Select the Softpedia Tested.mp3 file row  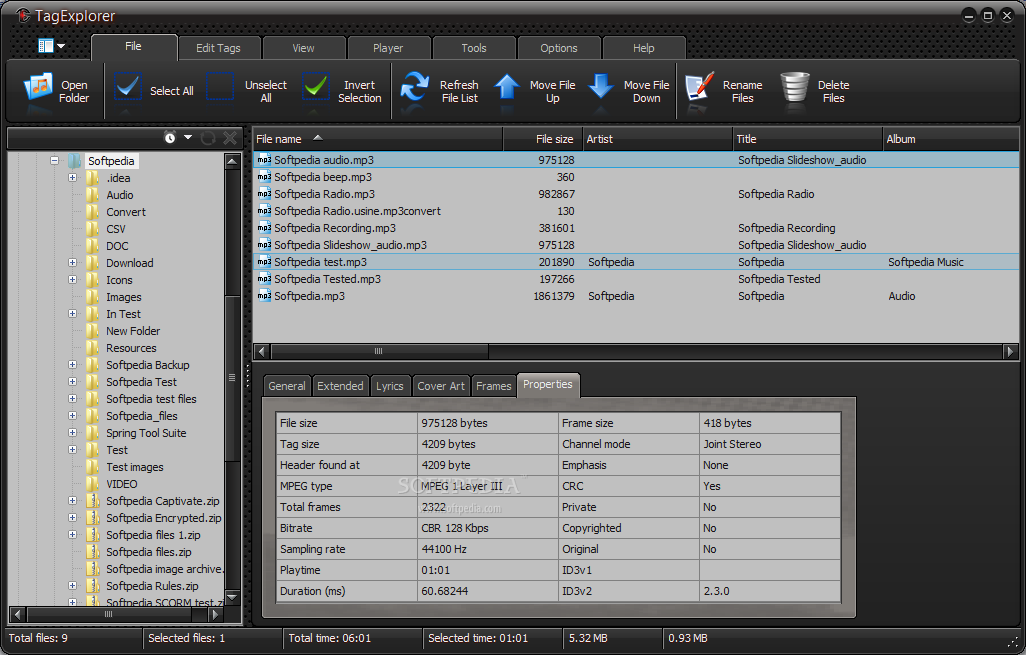click(x=635, y=279)
